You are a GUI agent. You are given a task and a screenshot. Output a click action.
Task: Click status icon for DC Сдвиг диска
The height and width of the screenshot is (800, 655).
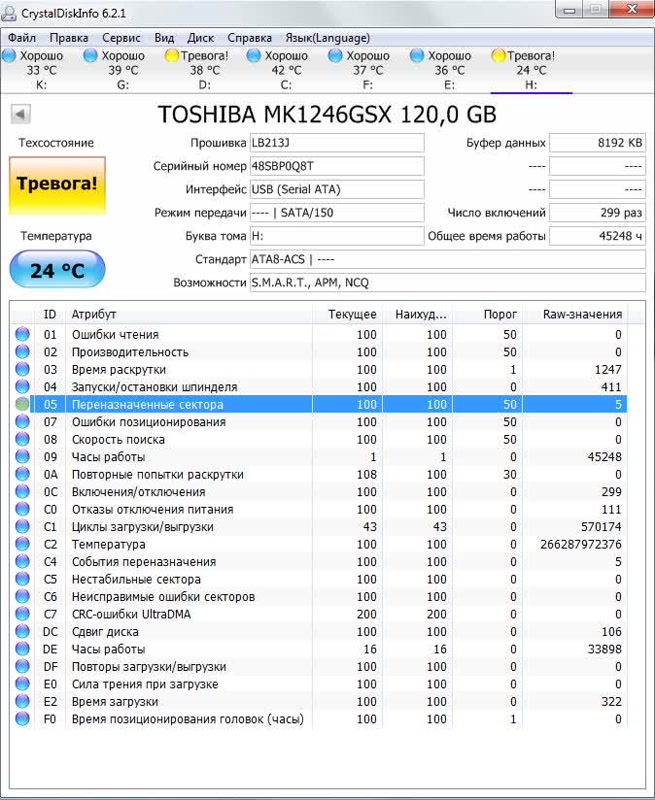[x=22, y=631]
